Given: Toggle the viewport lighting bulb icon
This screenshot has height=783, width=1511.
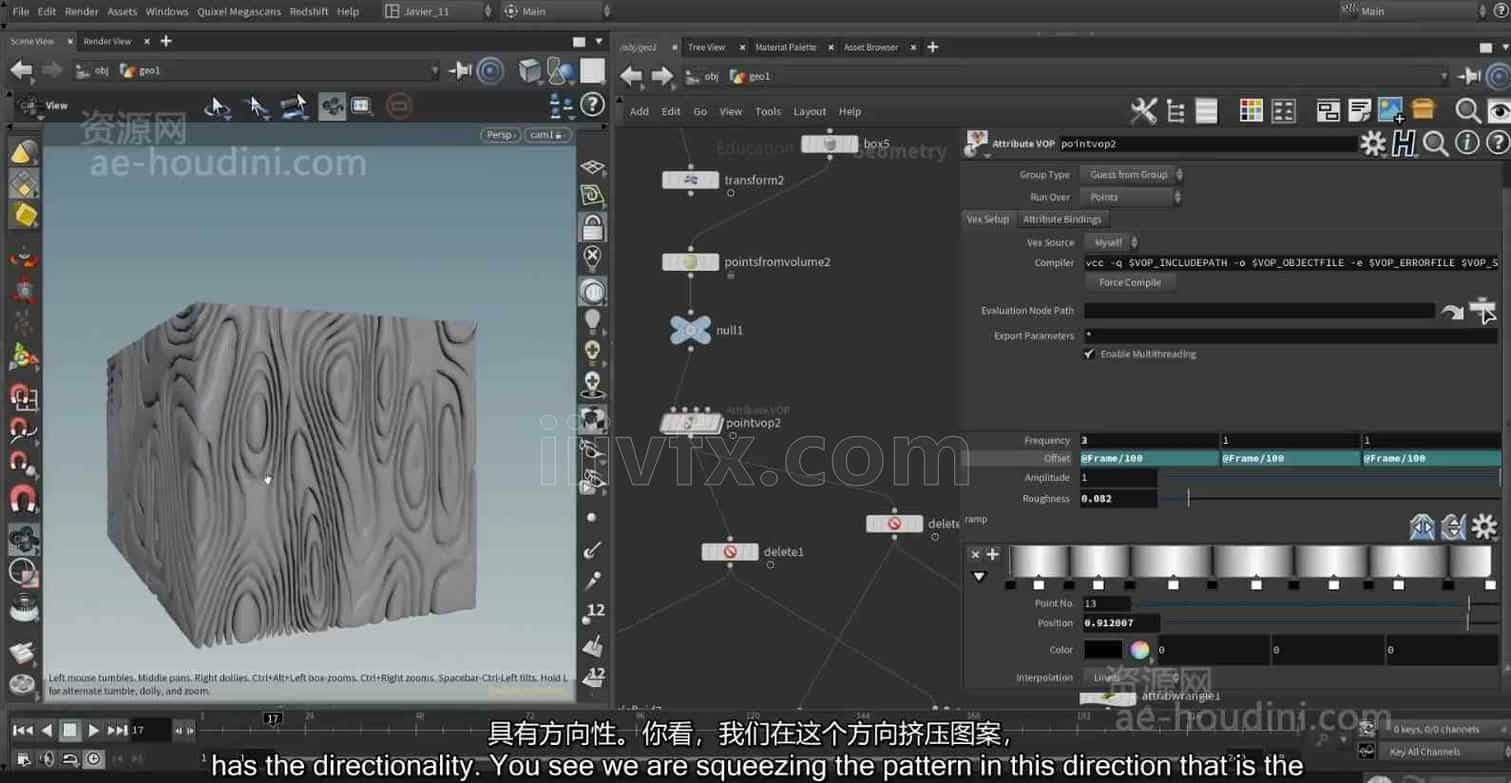Looking at the screenshot, I should click(x=593, y=320).
